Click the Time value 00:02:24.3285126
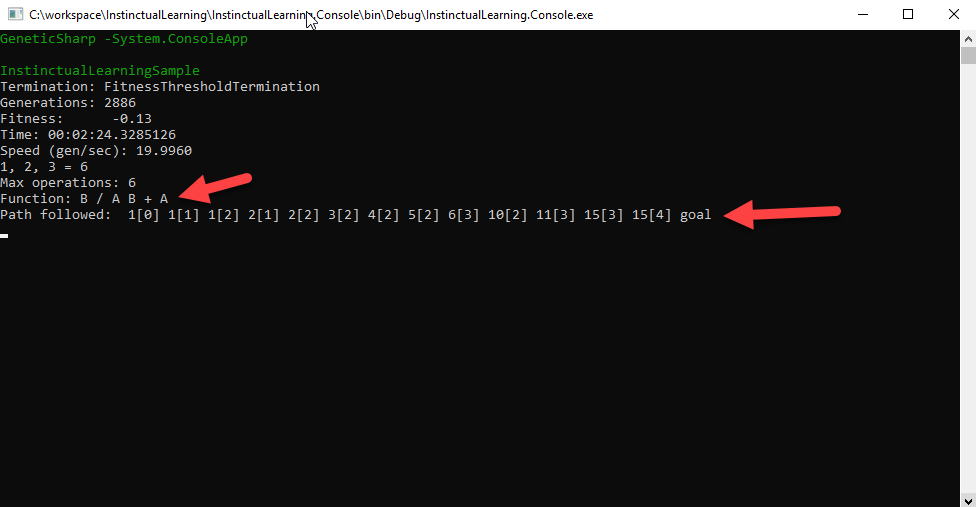 click(112, 134)
